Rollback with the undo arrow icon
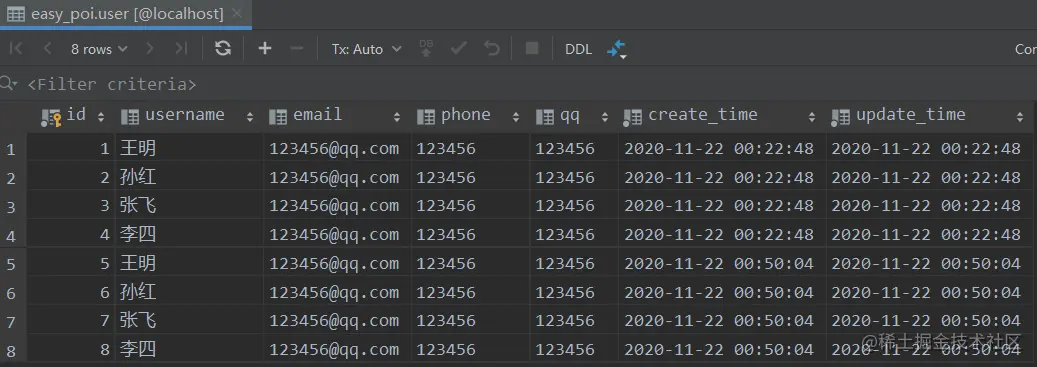This screenshot has height=367, width=1037. [491, 48]
